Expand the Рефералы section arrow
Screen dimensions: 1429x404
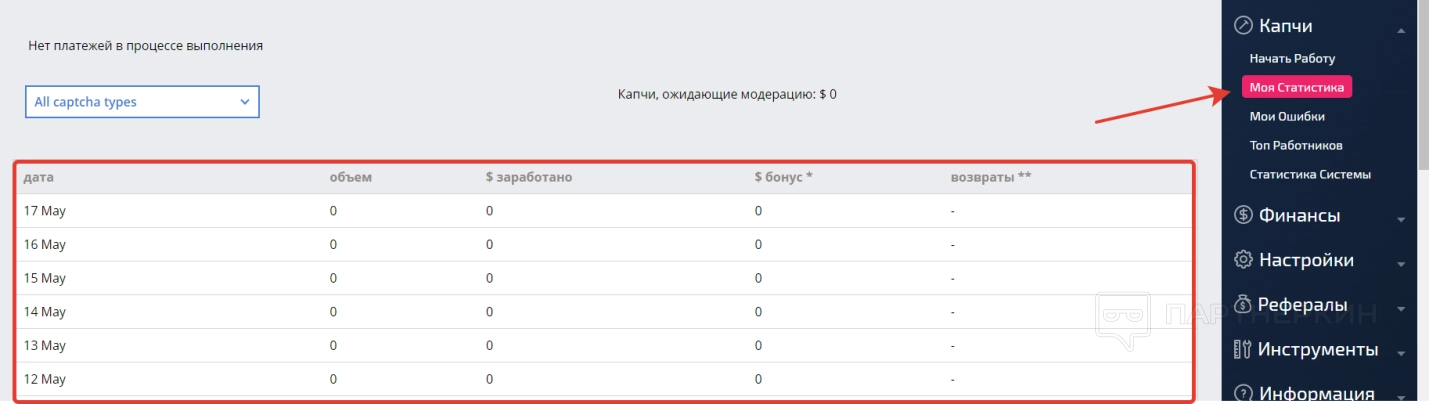pyautogui.click(x=1401, y=308)
